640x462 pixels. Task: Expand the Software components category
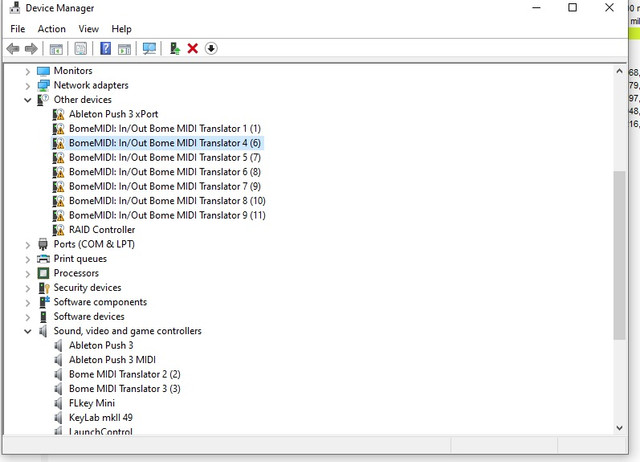pos(27,303)
